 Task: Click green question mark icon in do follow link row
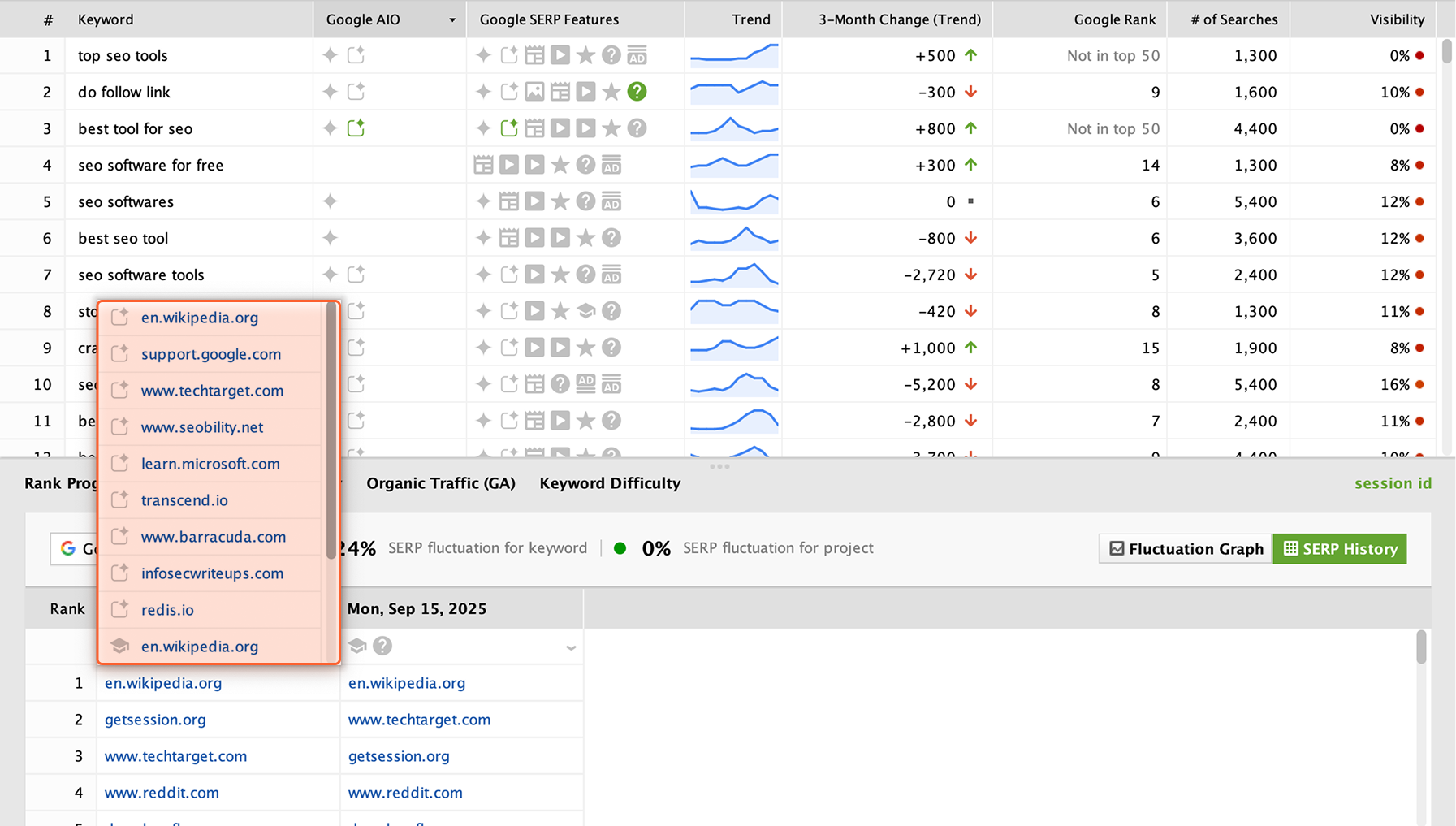(637, 92)
